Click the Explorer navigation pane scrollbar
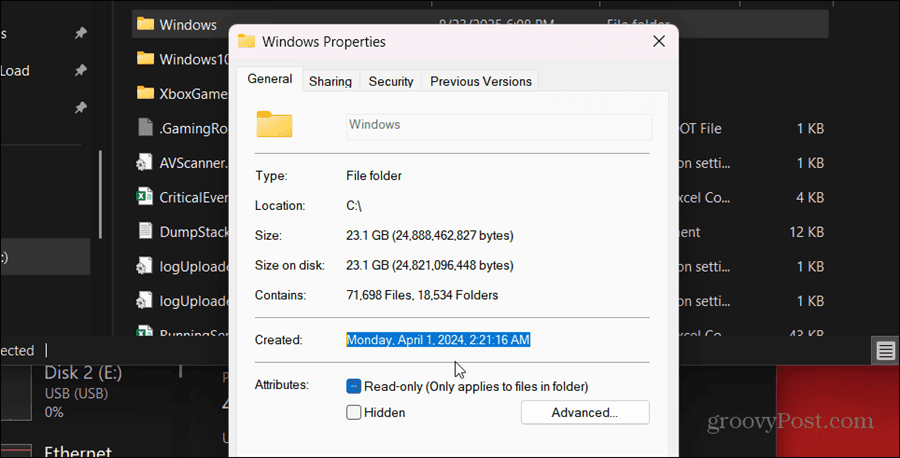Screen dimensions: 900x458 (x=100, y=195)
